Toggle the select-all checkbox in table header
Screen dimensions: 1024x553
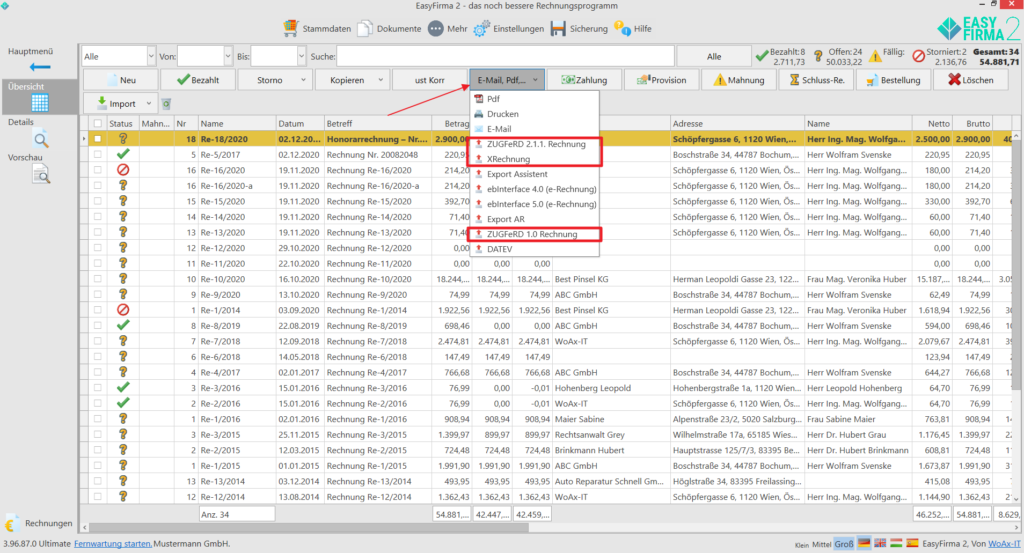pyautogui.click(x=97, y=124)
